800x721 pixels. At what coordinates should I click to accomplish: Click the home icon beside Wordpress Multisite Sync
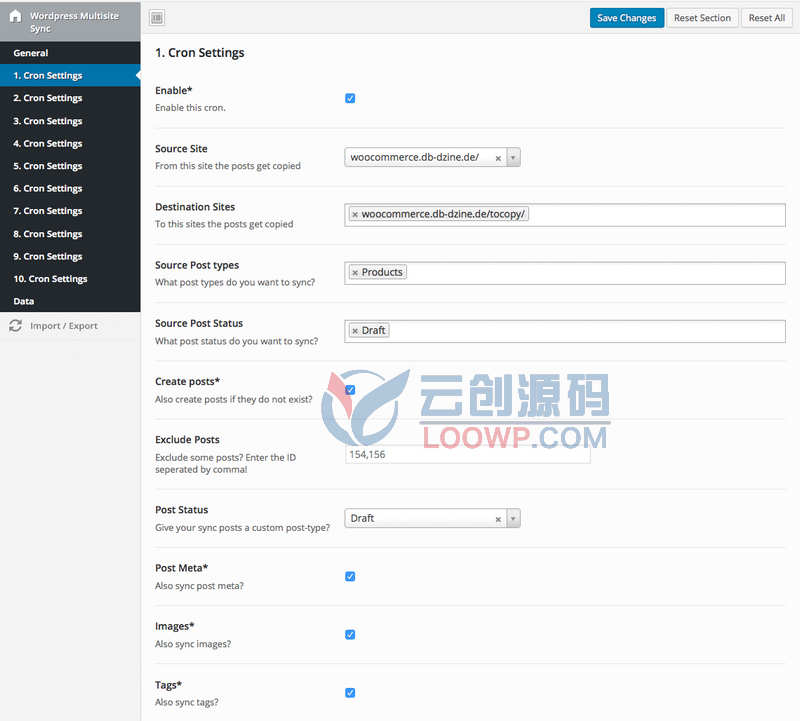[15, 16]
